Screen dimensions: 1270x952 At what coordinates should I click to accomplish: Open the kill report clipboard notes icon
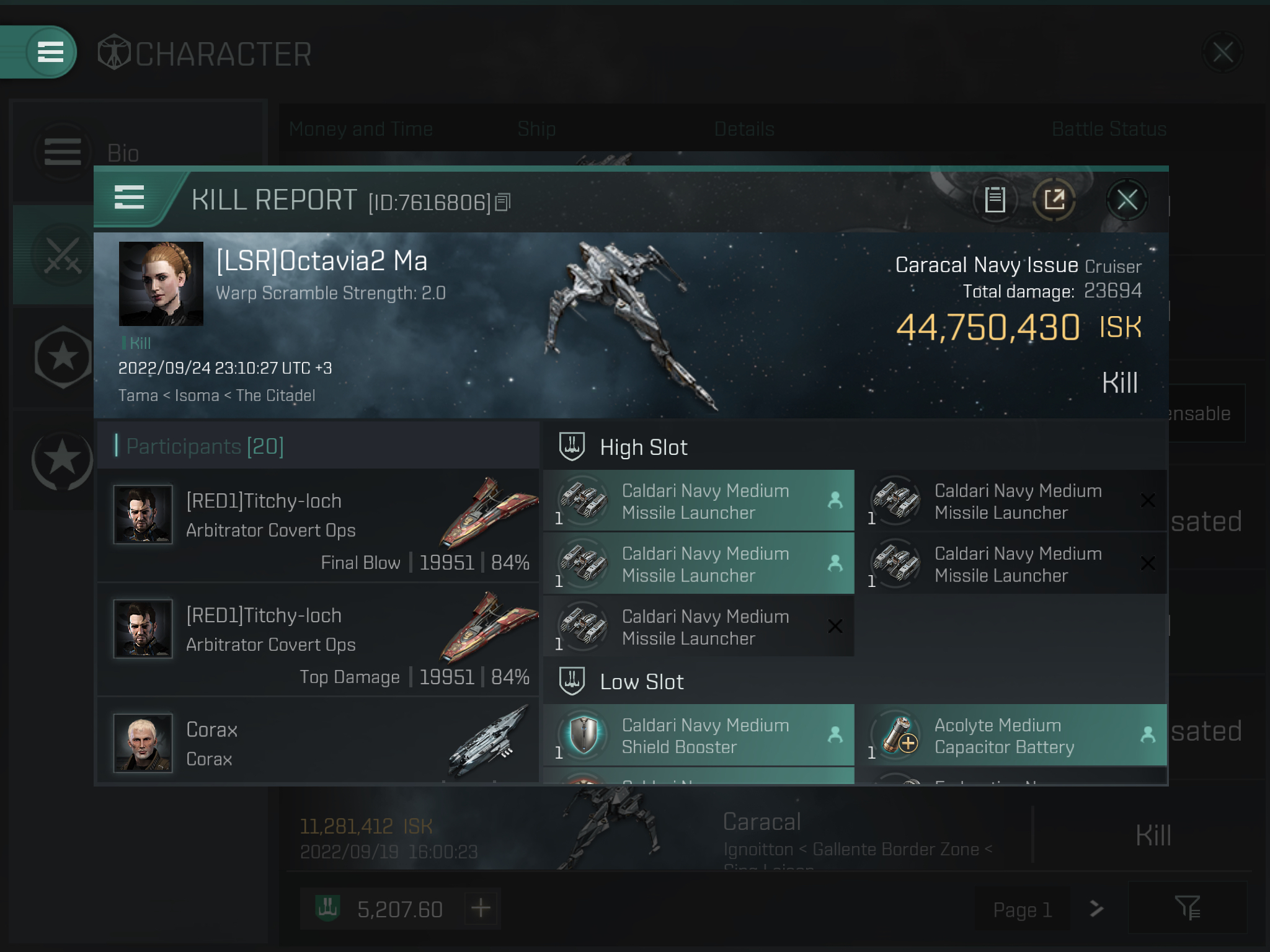[995, 200]
